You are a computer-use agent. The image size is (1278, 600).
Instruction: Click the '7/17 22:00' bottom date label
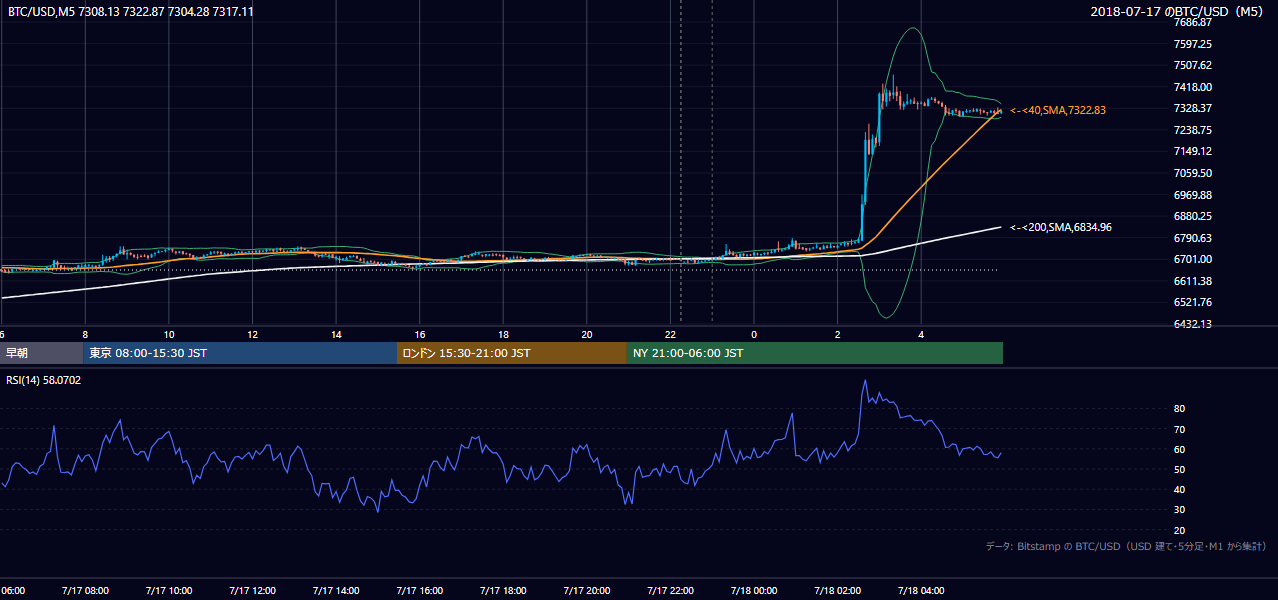(x=671, y=590)
